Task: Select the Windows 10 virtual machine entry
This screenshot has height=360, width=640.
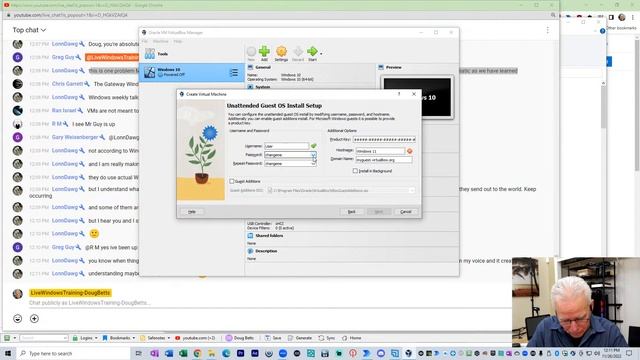Action: pos(191,72)
